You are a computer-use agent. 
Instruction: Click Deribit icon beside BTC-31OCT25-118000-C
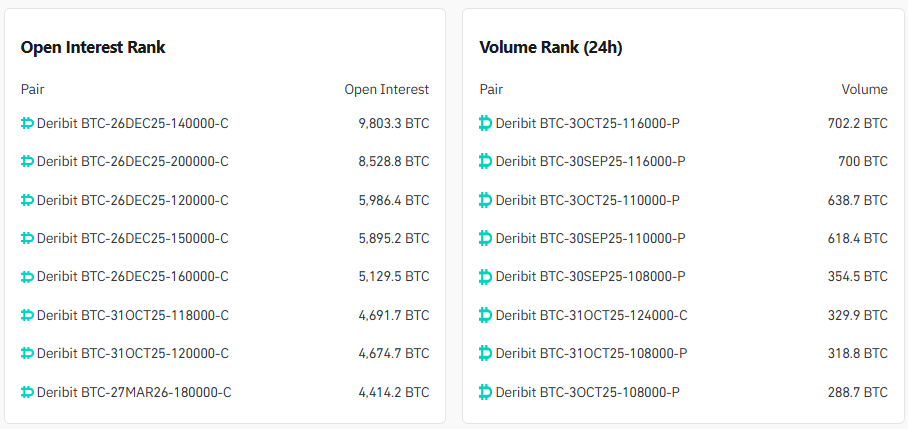(27, 316)
